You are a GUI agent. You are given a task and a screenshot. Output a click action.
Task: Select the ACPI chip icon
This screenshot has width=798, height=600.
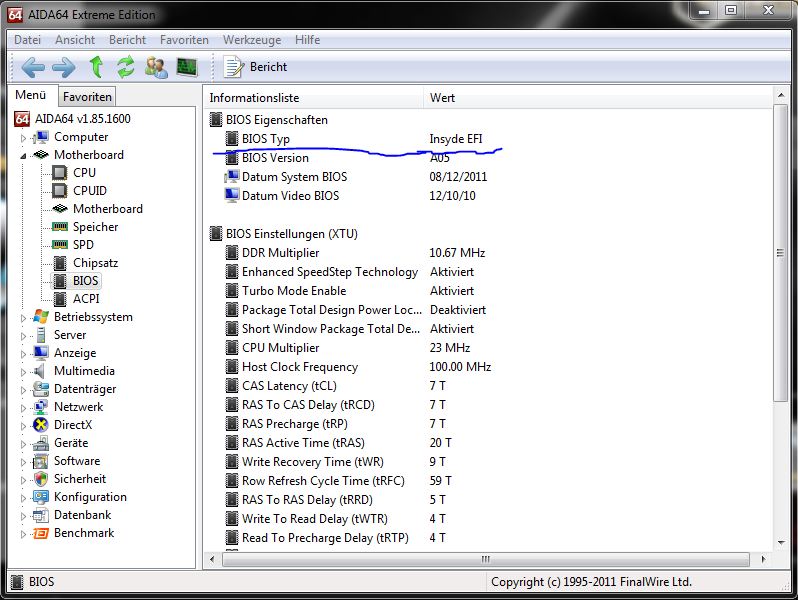pos(60,299)
